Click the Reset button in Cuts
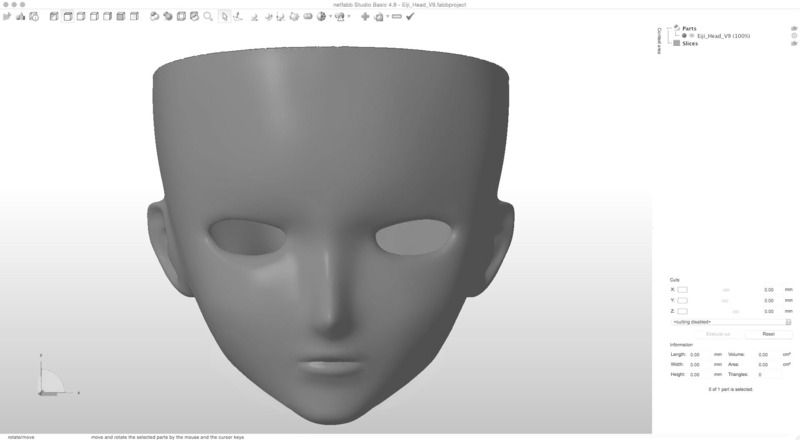The image size is (800, 440). click(x=768, y=334)
